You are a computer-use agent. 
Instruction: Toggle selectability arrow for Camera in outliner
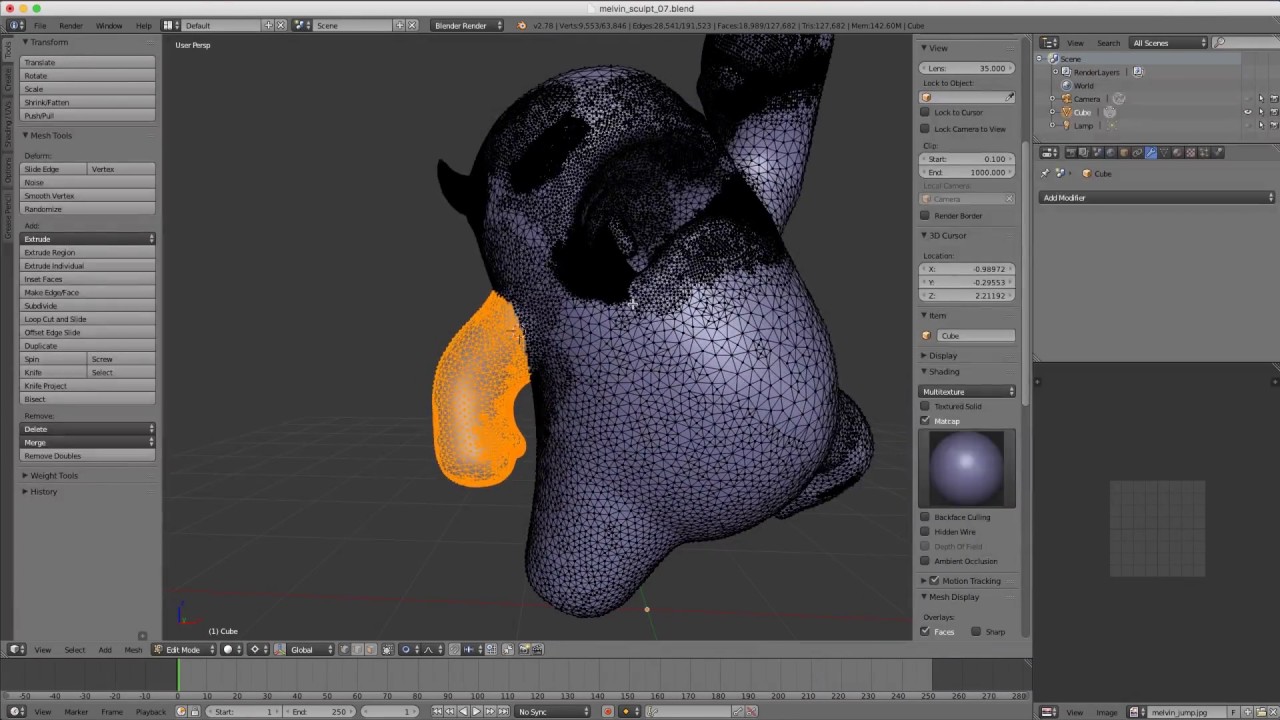coord(1261,99)
